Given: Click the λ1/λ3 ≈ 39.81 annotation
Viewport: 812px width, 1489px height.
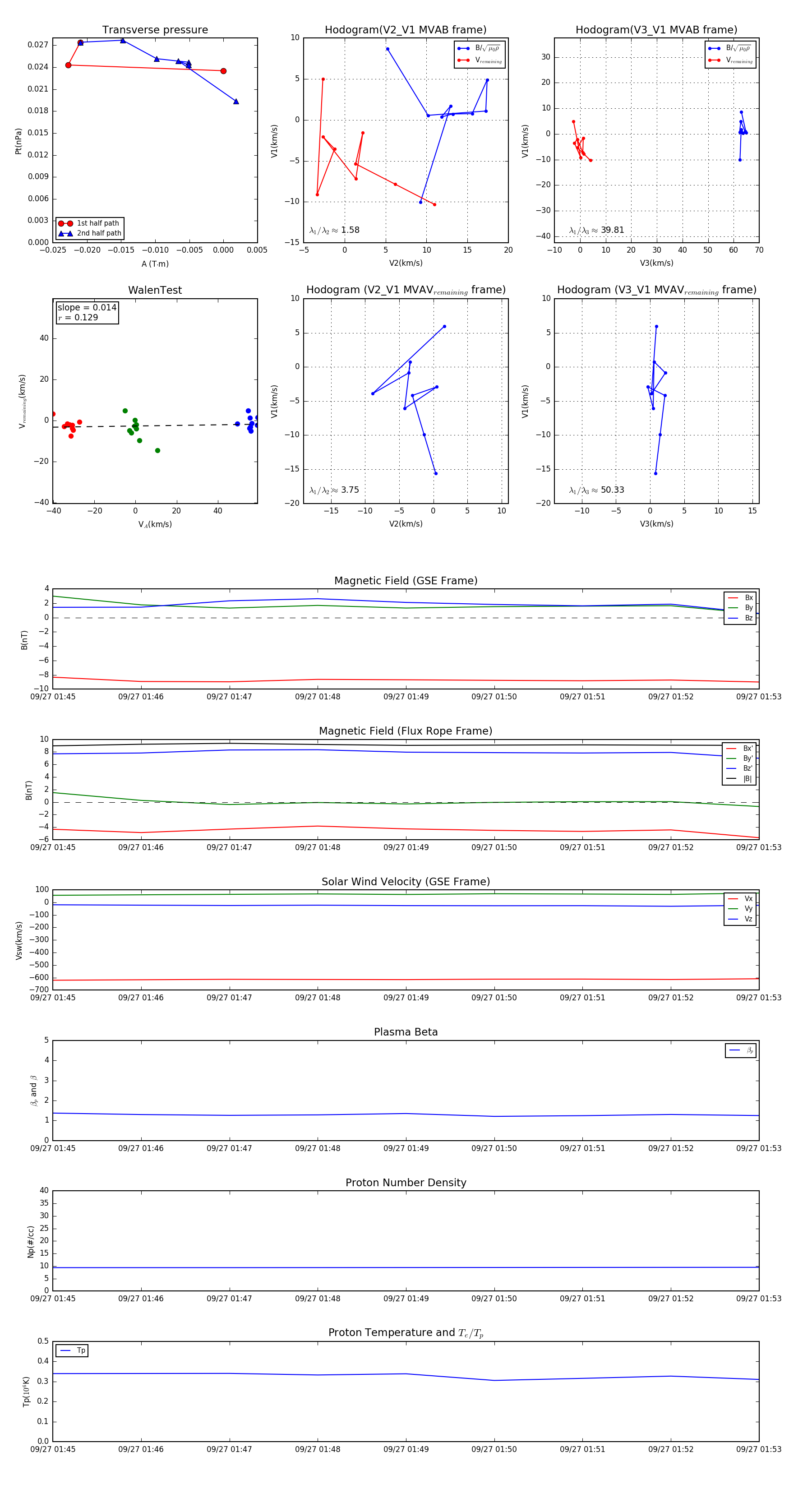Looking at the screenshot, I should (x=597, y=230).
